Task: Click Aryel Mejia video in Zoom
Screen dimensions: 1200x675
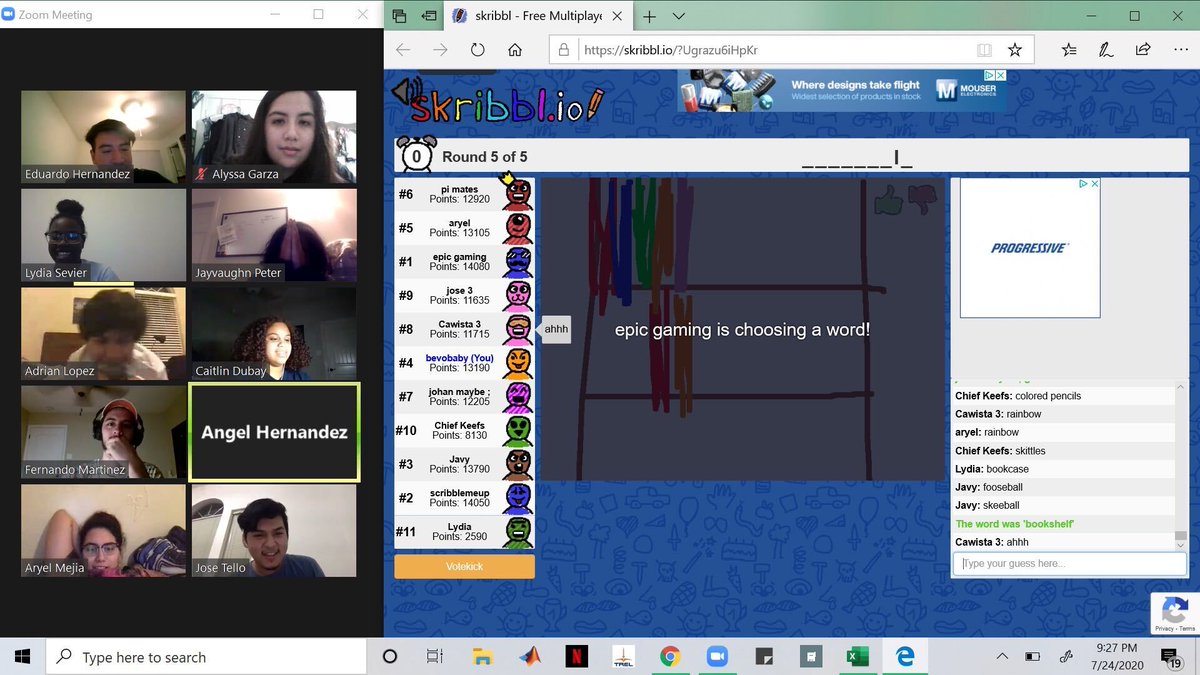Action: [104, 531]
